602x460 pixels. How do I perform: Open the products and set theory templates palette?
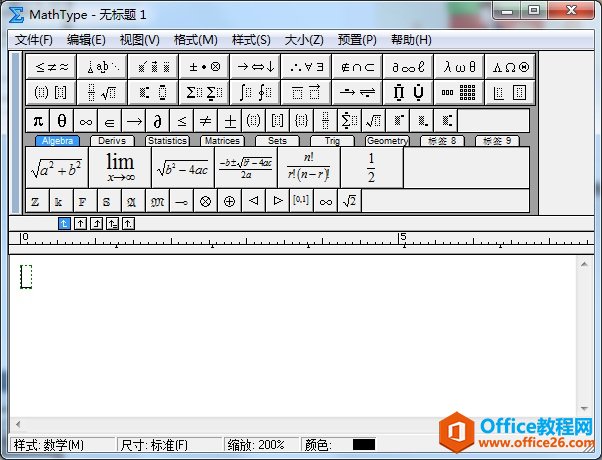pyautogui.click(x=408, y=93)
